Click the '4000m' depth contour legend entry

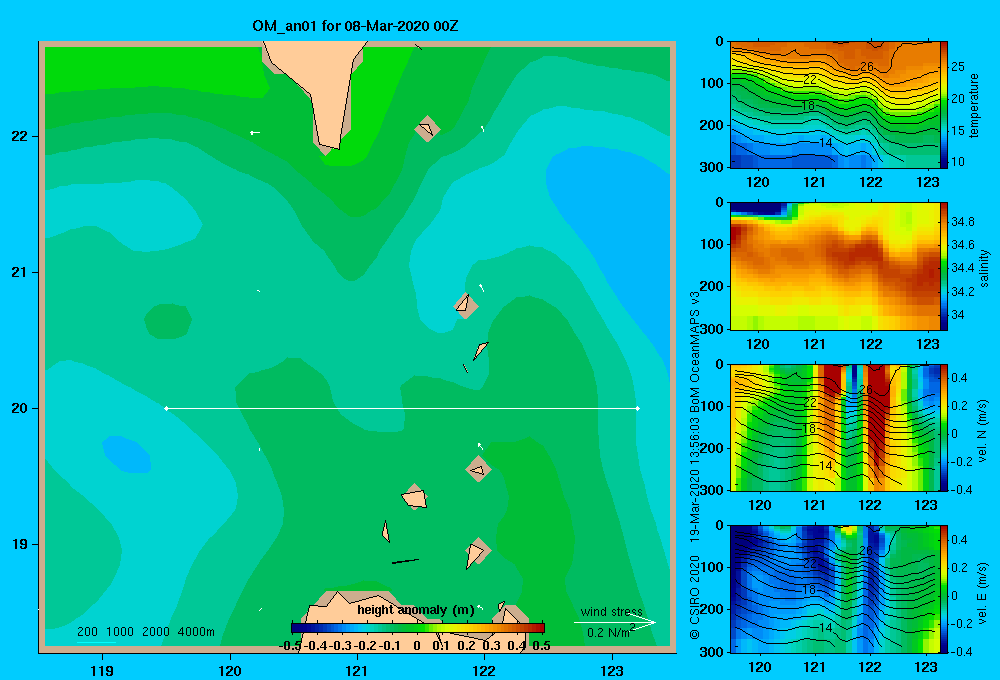click(x=196, y=632)
